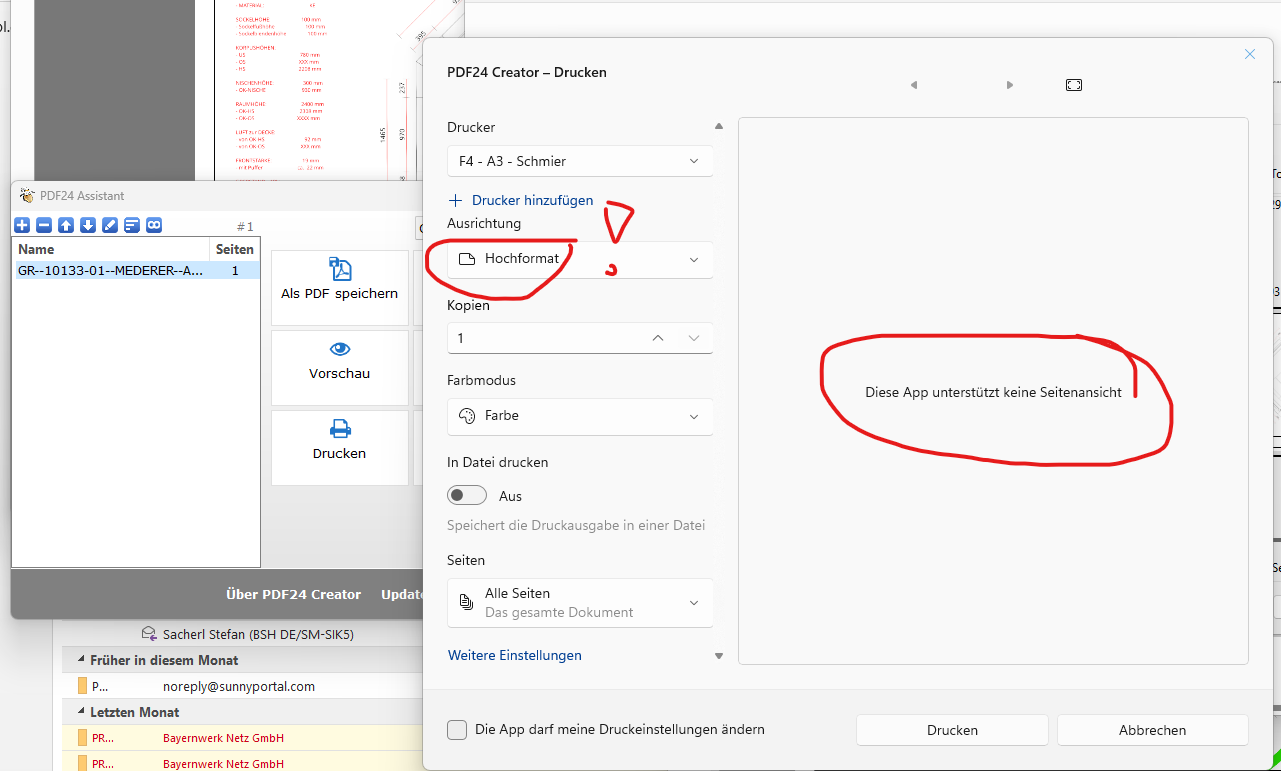
Task: Increase Kopien count with up arrow
Action: pos(657,338)
